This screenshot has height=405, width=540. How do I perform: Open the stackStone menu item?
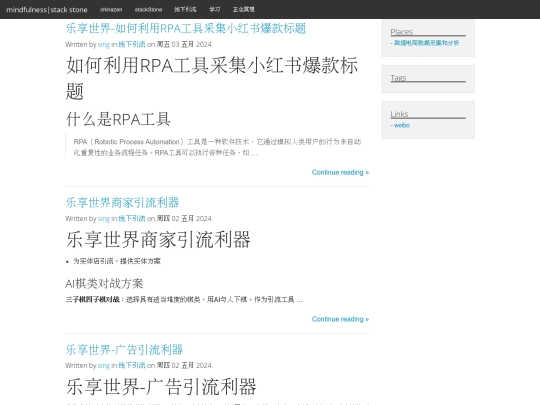[x=148, y=10]
